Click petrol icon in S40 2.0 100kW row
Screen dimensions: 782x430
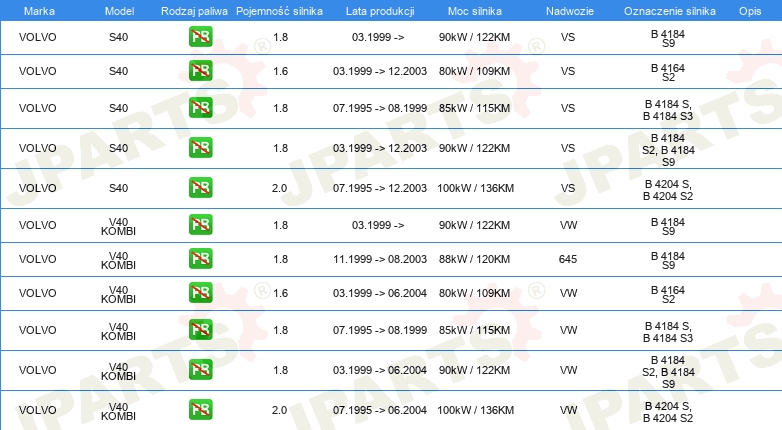(x=200, y=188)
